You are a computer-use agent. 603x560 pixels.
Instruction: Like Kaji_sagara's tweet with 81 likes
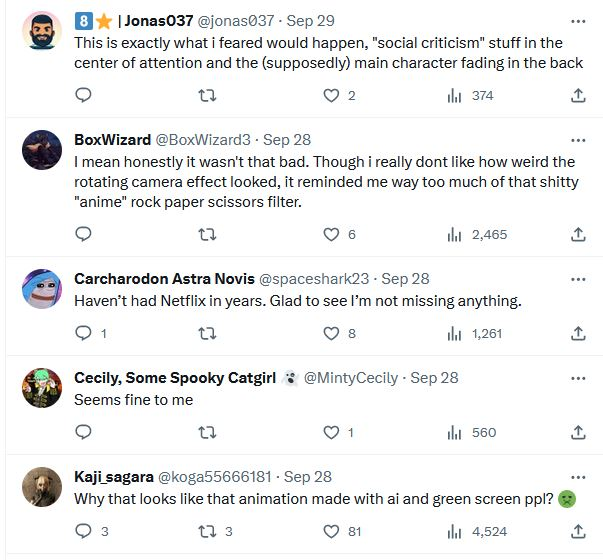[x=331, y=531]
